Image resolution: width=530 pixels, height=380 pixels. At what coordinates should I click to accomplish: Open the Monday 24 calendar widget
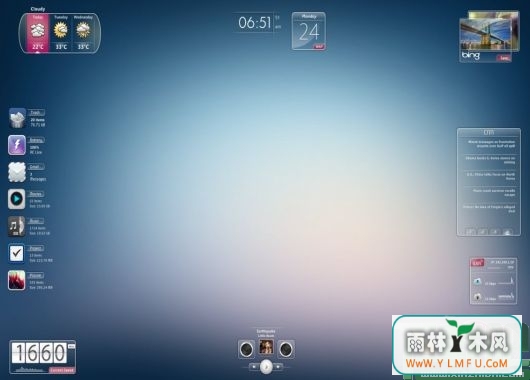[309, 31]
